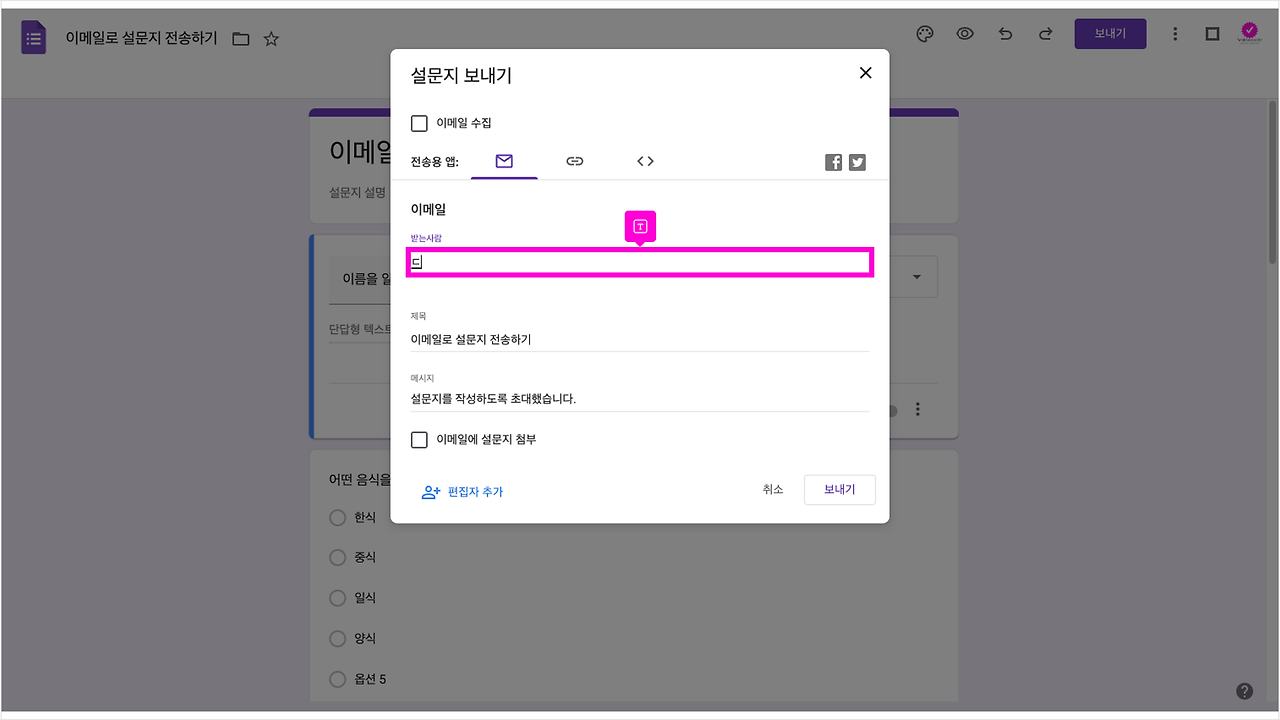Check 이메일에 설문지 첨부 option

[x=419, y=439]
